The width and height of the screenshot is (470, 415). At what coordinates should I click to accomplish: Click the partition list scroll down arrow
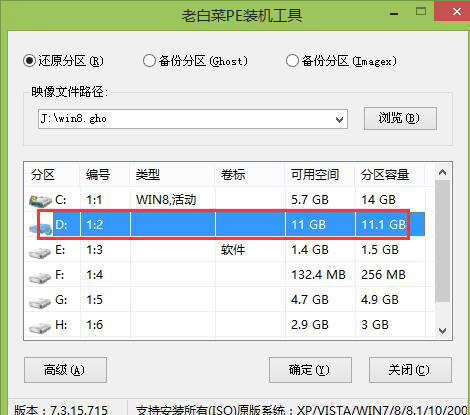pos(443,331)
